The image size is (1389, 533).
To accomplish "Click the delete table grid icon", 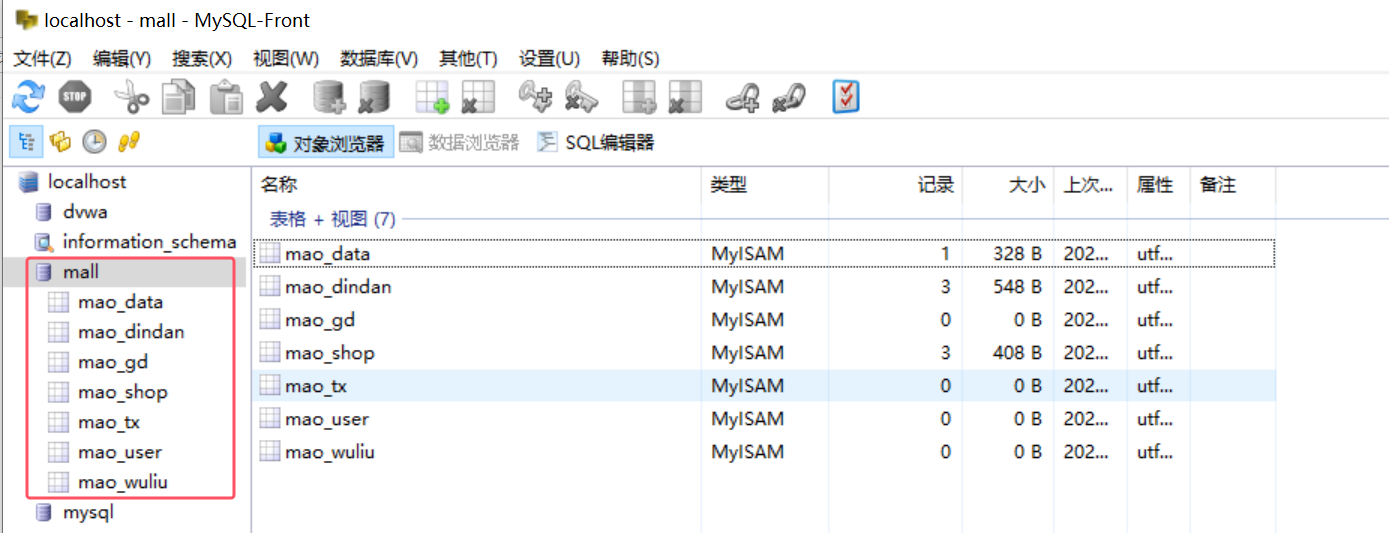I will click(x=478, y=97).
